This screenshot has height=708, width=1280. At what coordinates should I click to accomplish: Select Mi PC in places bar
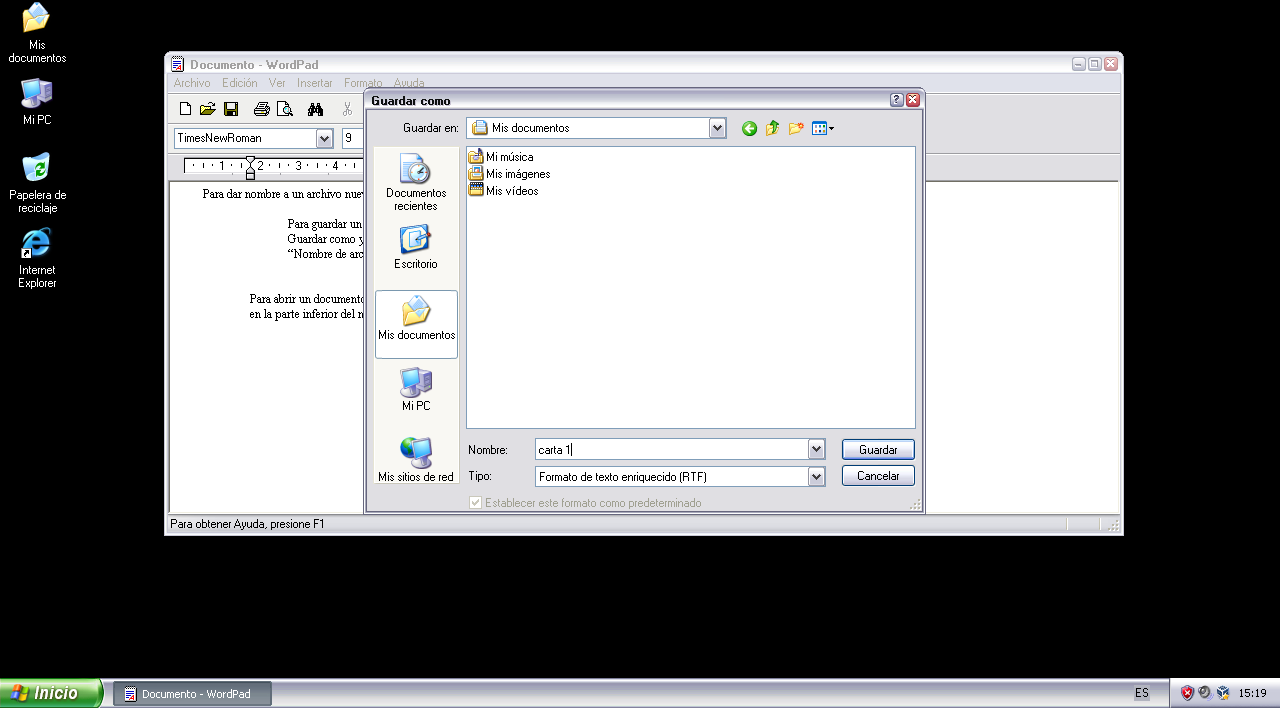click(416, 389)
